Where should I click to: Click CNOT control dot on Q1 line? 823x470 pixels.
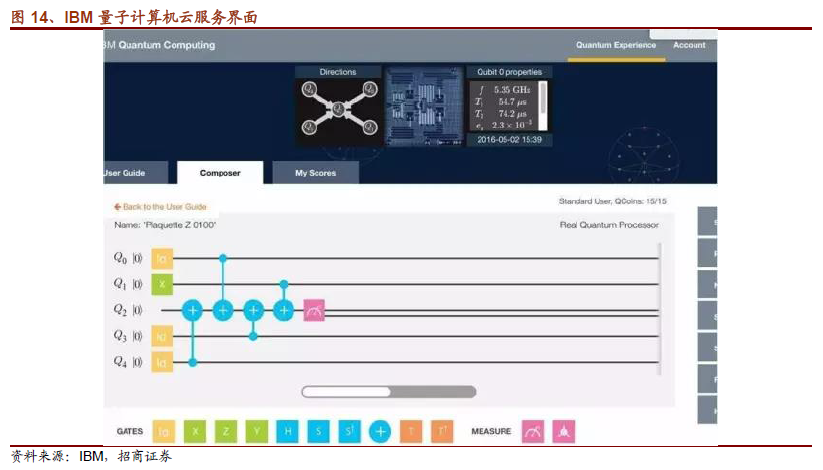(284, 284)
